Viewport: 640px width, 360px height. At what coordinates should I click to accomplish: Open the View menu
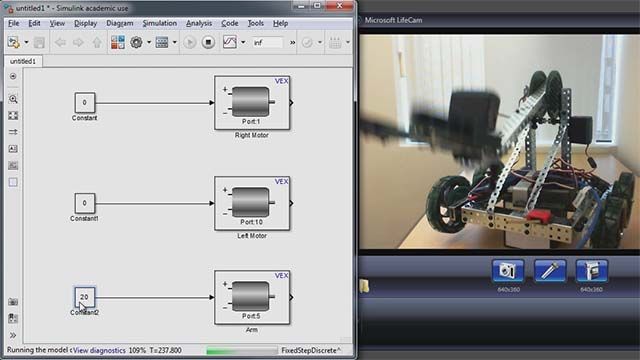[x=57, y=24]
